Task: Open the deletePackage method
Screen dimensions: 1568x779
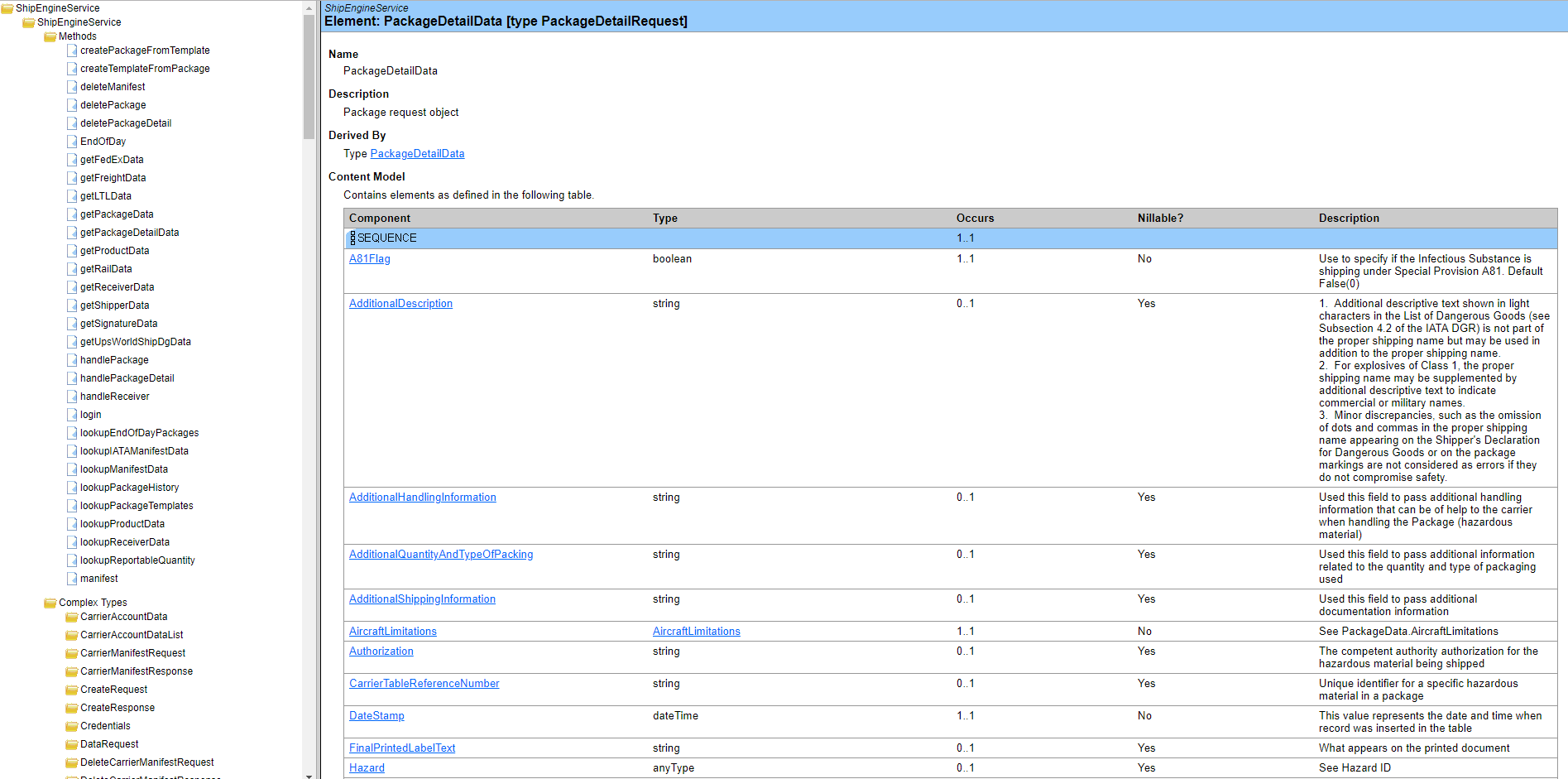Action: [x=113, y=105]
